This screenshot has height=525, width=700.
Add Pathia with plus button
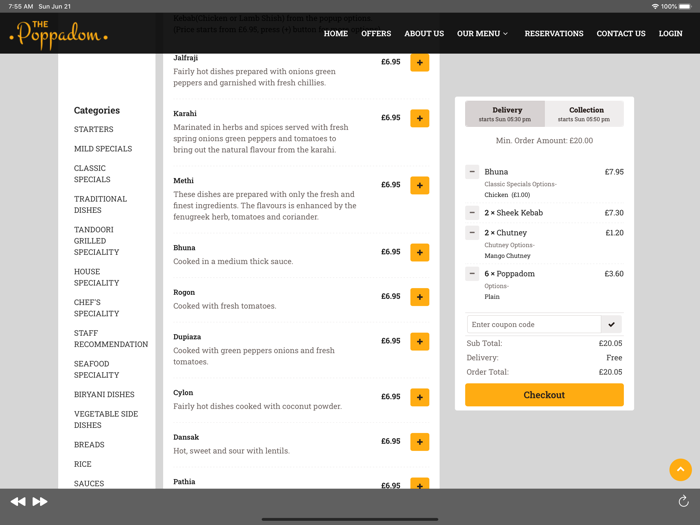pyautogui.click(x=419, y=483)
